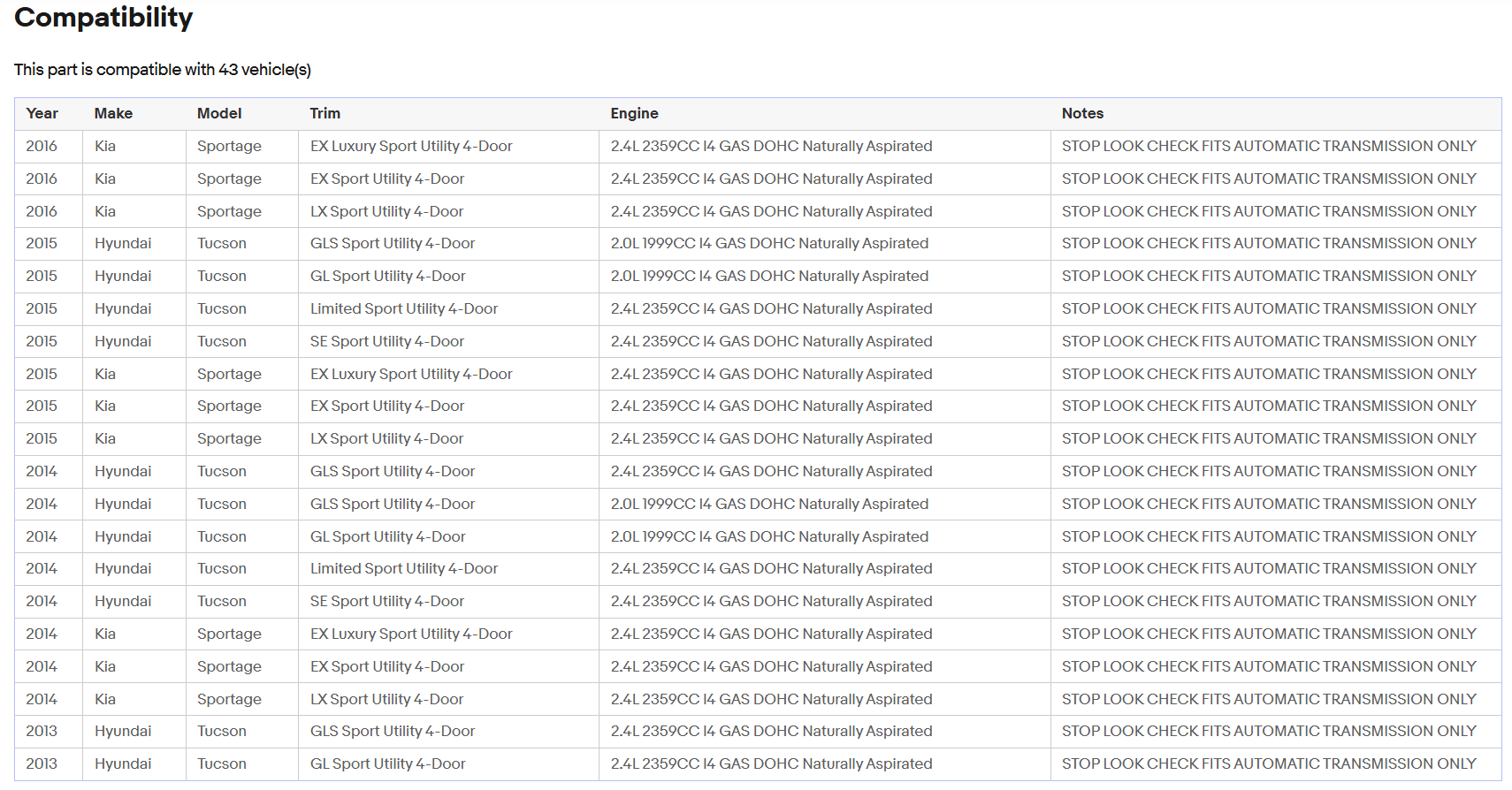Viewport: 1512px width, 790px height.
Task: Select the 2014 Sportage "LX Sport Utility 4-Door" trim
Action: (386, 700)
